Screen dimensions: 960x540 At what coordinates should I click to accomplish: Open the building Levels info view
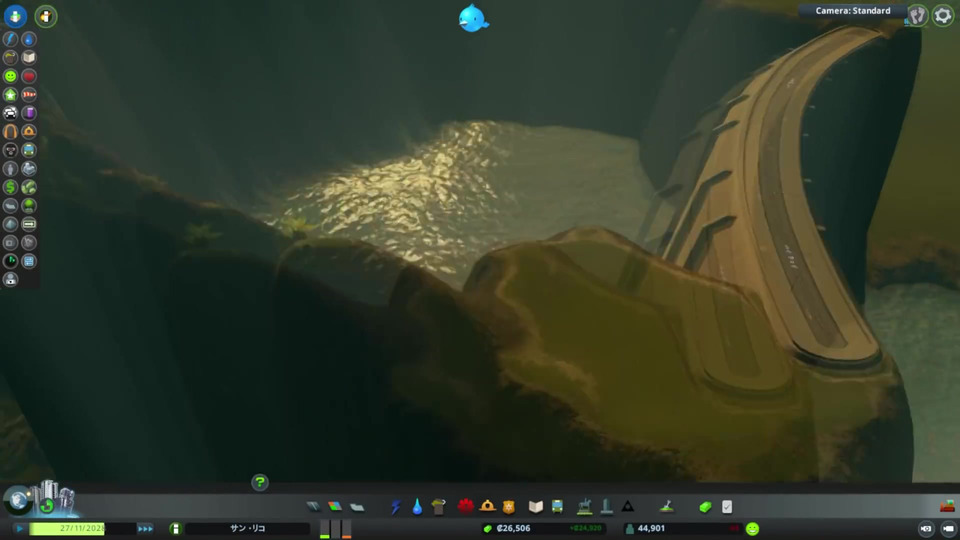10,94
